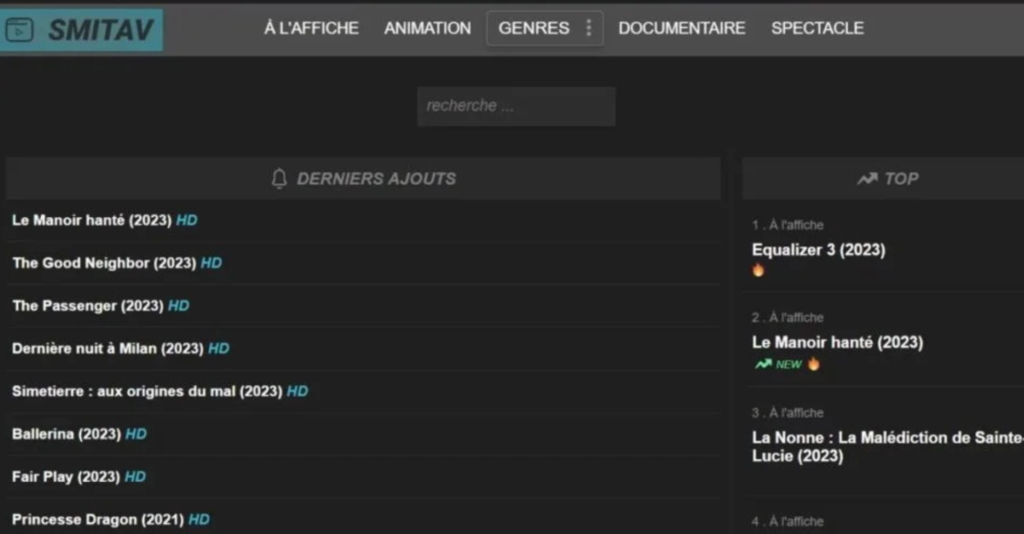
Task: Click the fire icon next to the NEW badge
Action: tap(814, 364)
